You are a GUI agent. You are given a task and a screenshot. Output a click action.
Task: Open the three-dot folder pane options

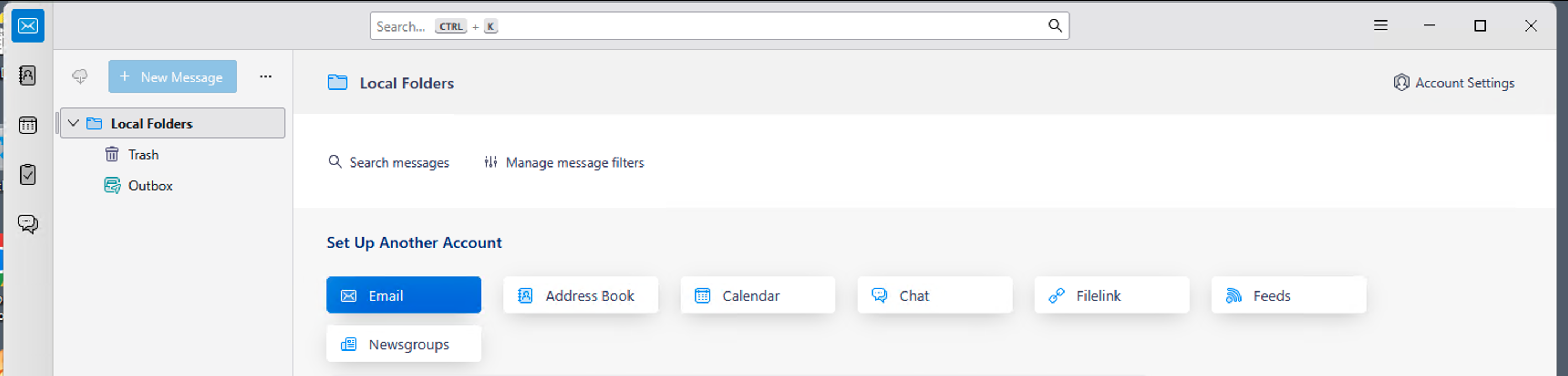pos(266,77)
